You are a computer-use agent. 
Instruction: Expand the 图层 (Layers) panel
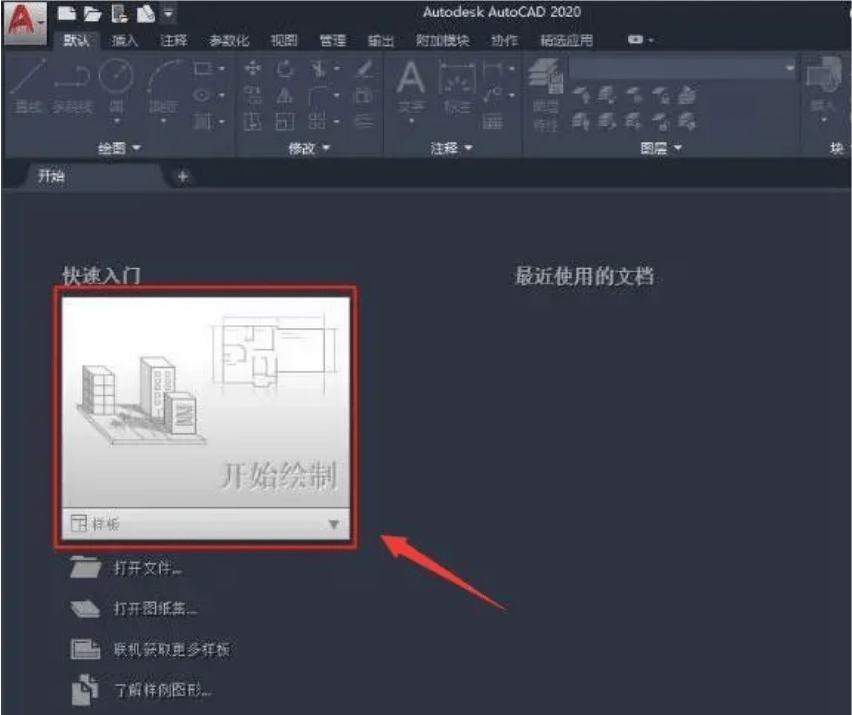point(661,147)
